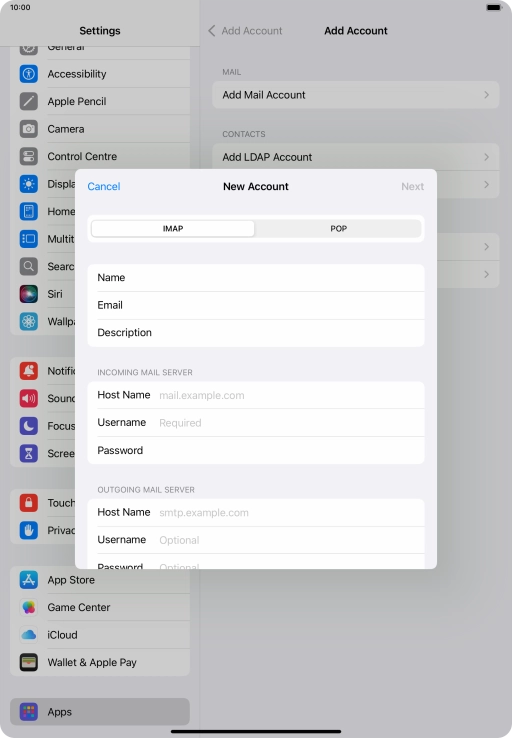
Task: Focus the Email field
Action: [256, 305]
